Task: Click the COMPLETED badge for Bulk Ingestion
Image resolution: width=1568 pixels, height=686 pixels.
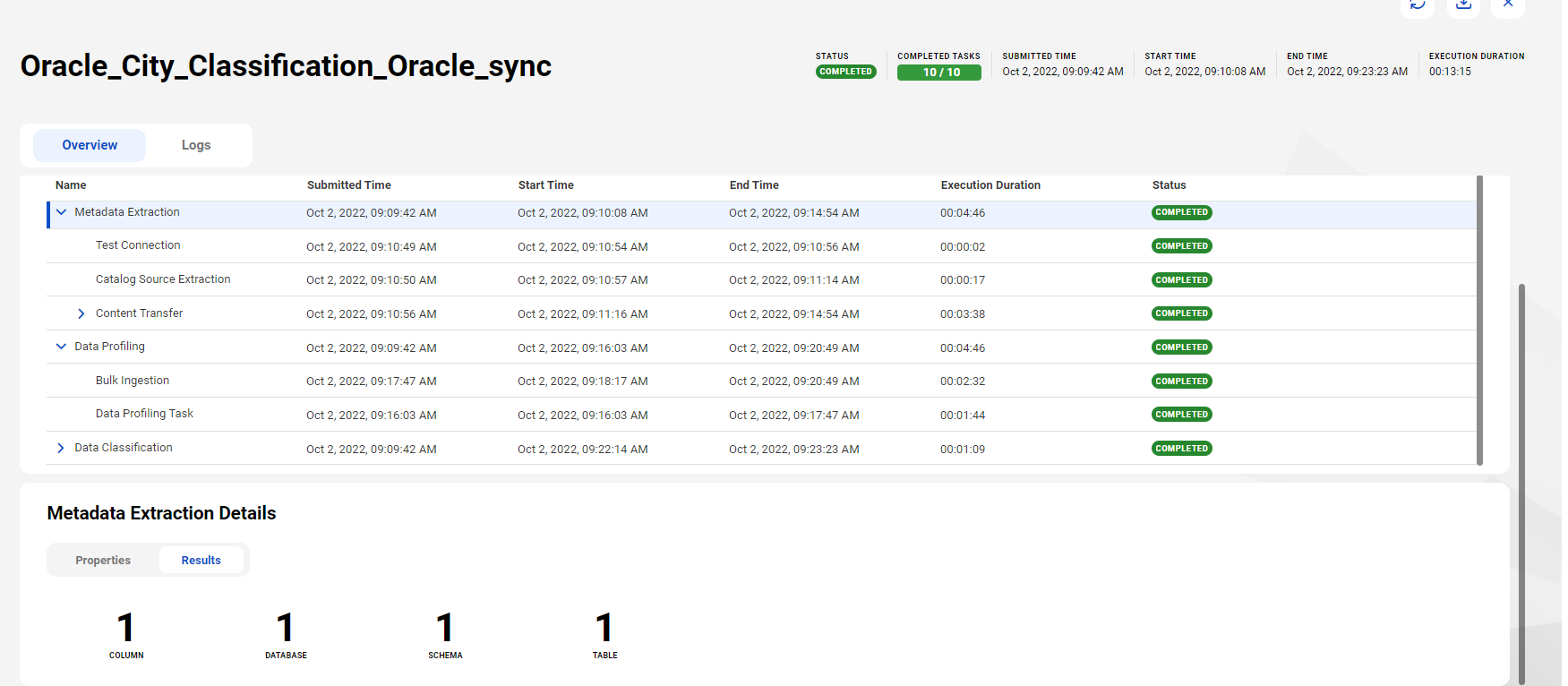Action: tap(1182, 382)
